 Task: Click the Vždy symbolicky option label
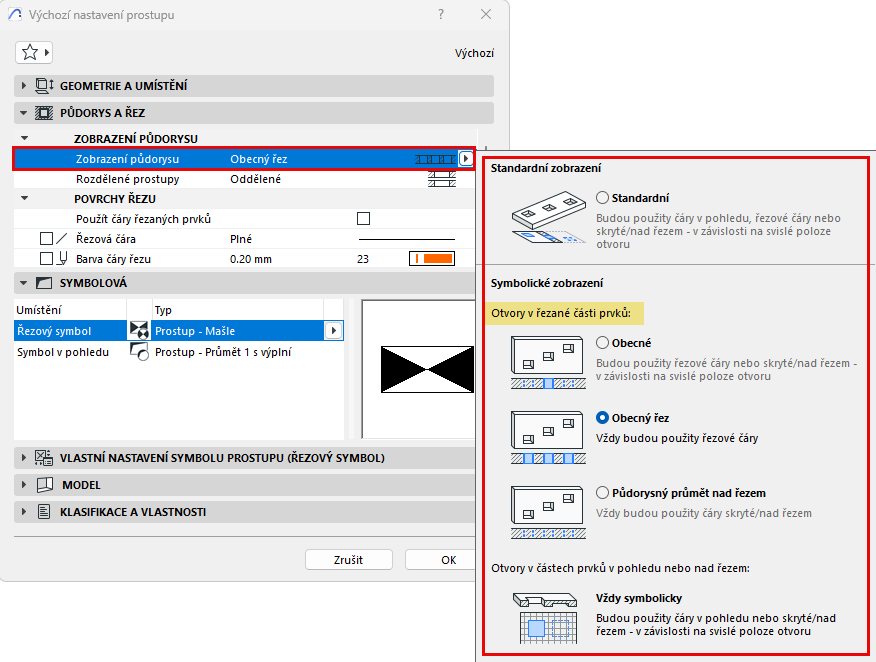click(x=639, y=598)
